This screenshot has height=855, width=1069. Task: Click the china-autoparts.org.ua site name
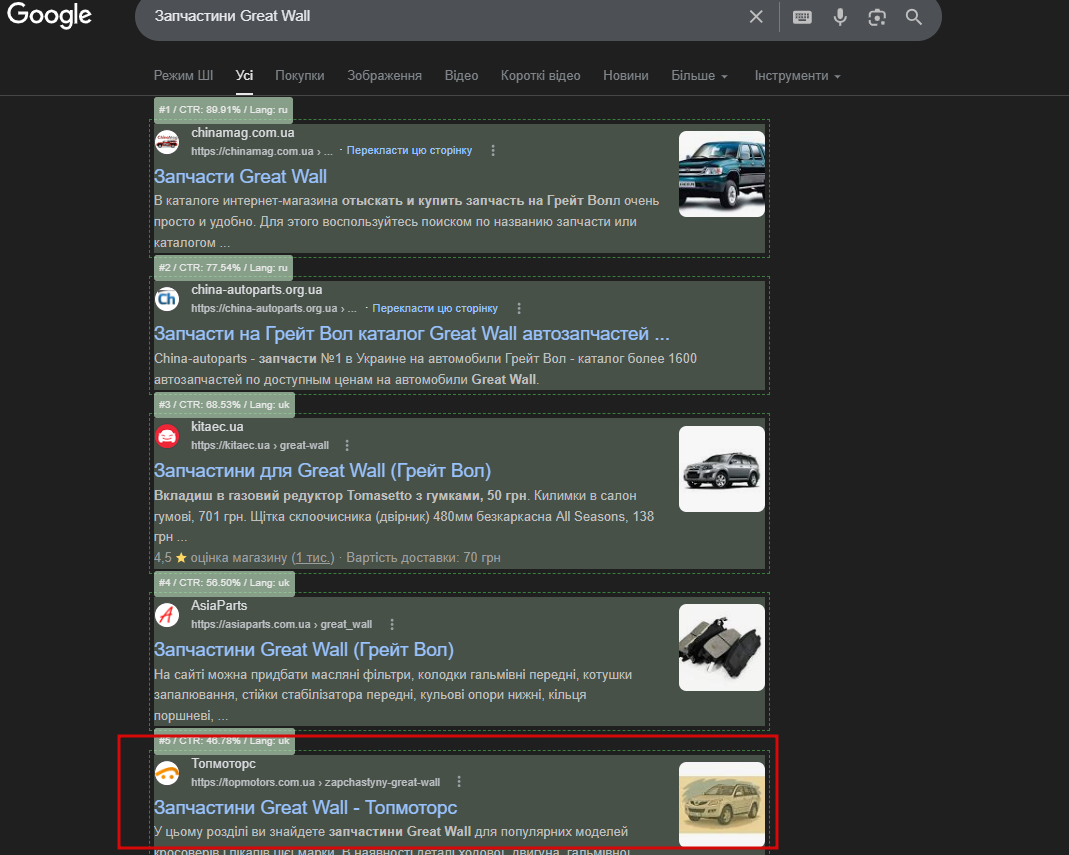point(256,289)
